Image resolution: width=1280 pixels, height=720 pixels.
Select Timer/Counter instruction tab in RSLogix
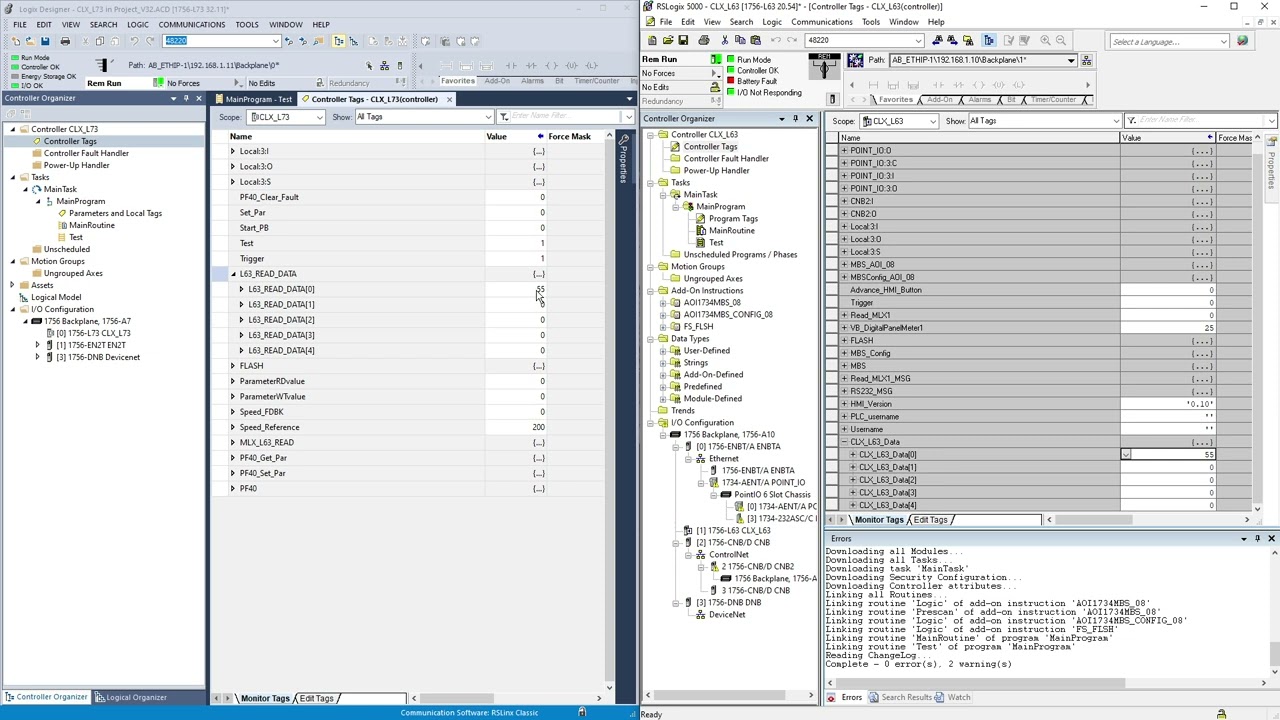[1054, 99]
